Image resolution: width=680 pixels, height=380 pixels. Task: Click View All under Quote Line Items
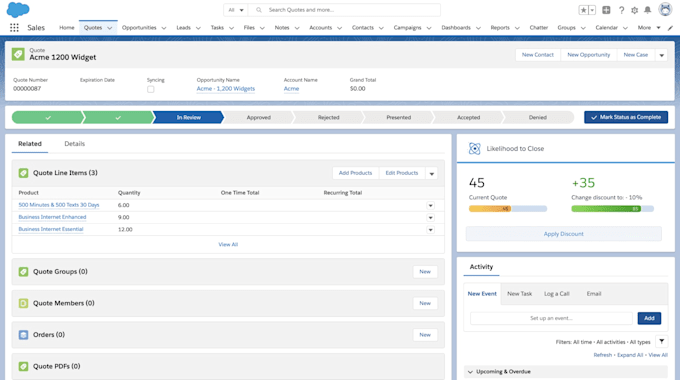coord(228,245)
